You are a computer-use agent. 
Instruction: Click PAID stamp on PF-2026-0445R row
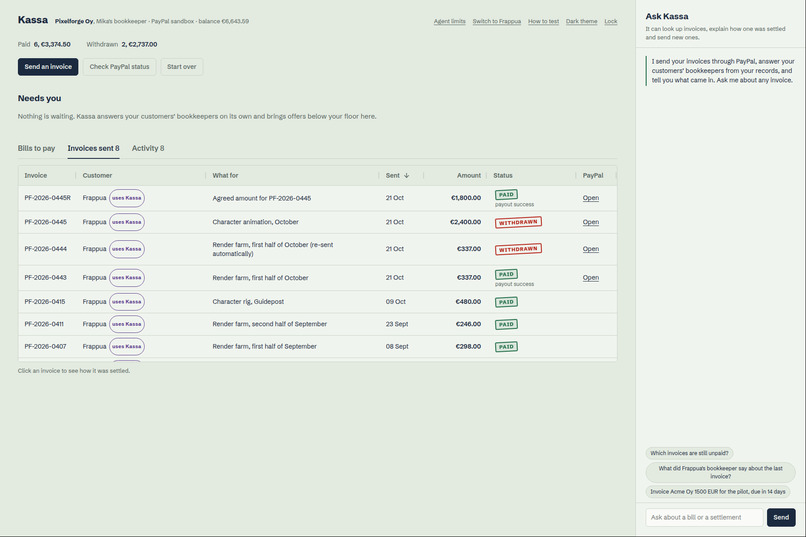506,195
